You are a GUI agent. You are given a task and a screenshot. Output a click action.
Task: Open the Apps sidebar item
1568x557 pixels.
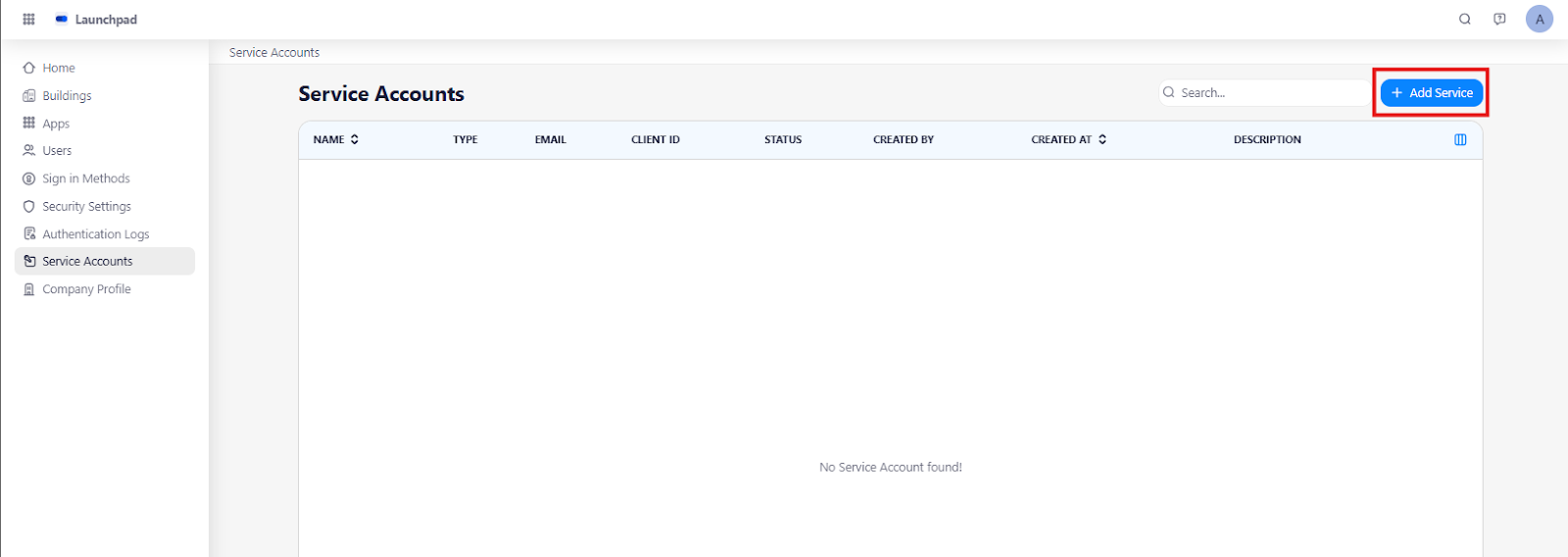tap(56, 124)
